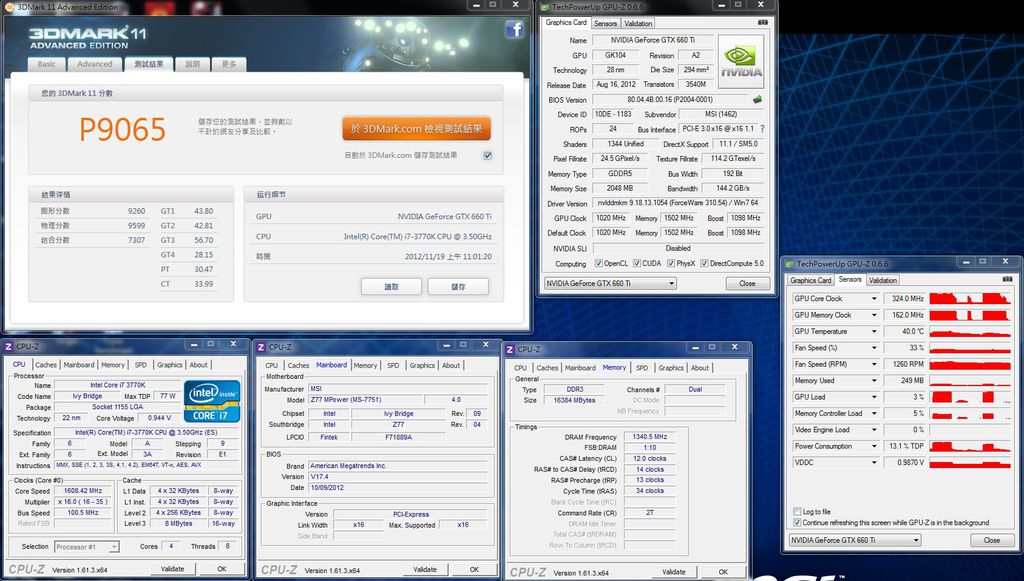Click the 3DMark 11 title bar app icon

[x=10, y=7]
